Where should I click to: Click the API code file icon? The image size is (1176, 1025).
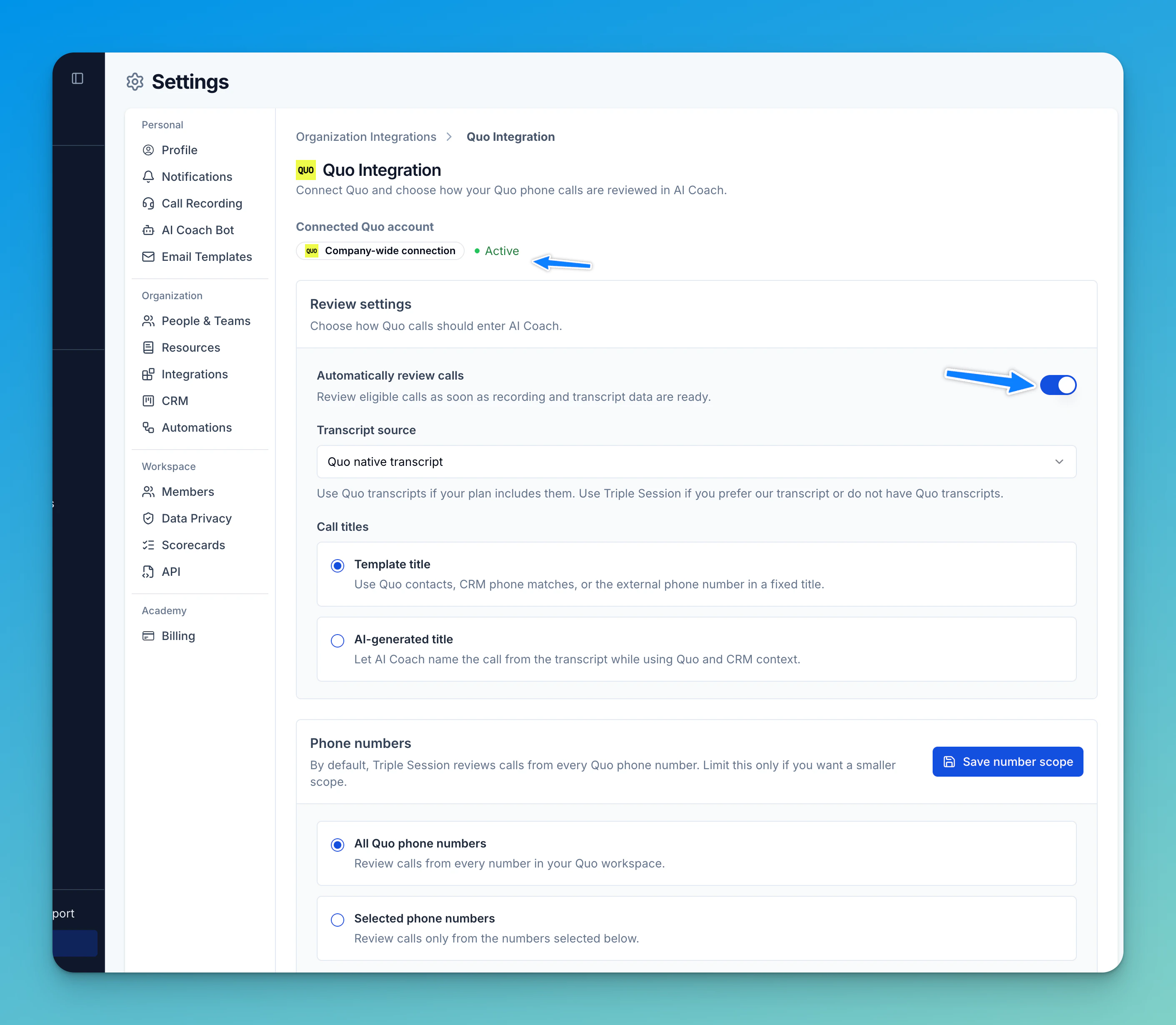[x=148, y=572]
